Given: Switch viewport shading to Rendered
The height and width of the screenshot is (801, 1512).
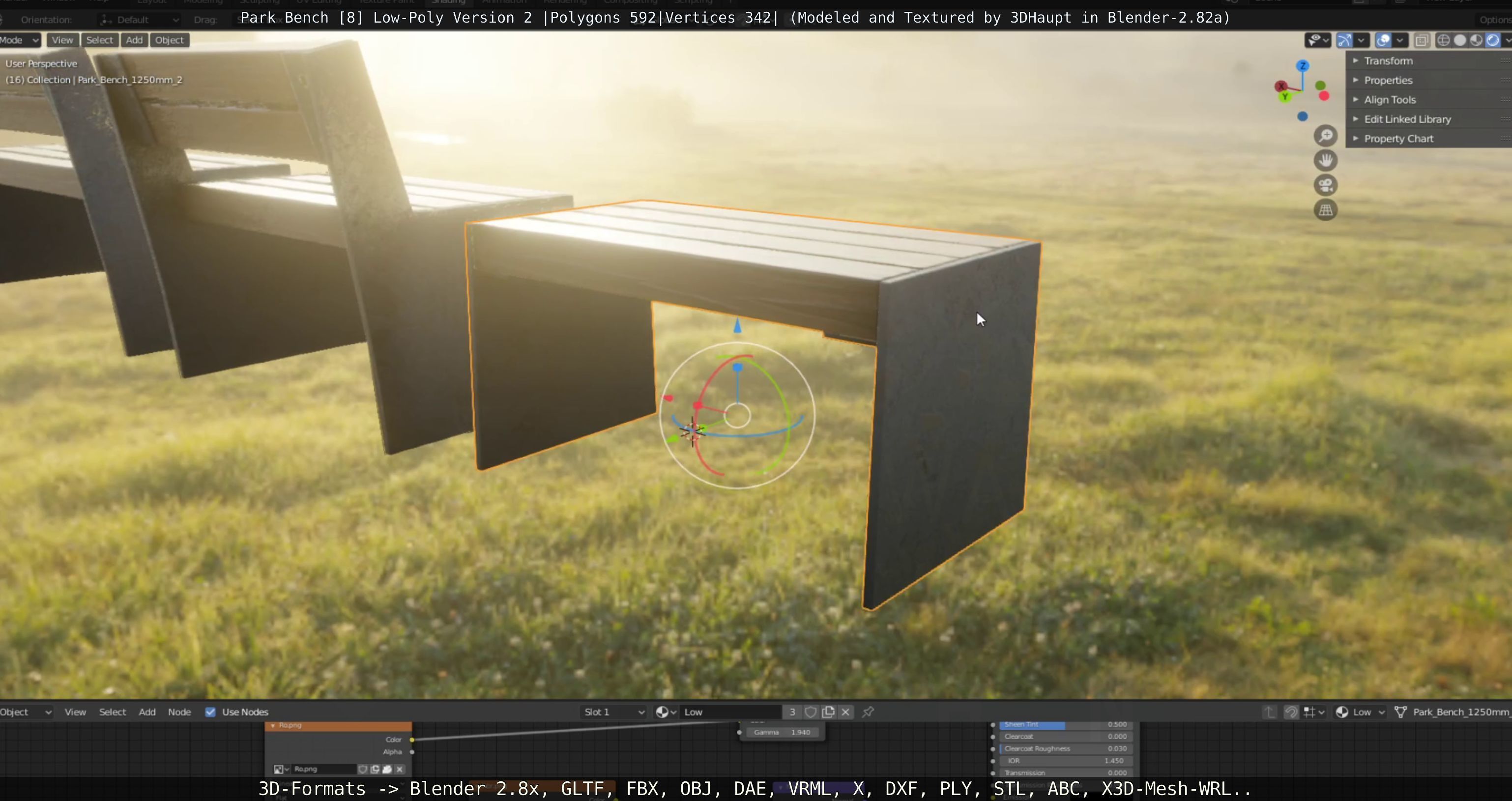Looking at the screenshot, I should (x=1493, y=40).
